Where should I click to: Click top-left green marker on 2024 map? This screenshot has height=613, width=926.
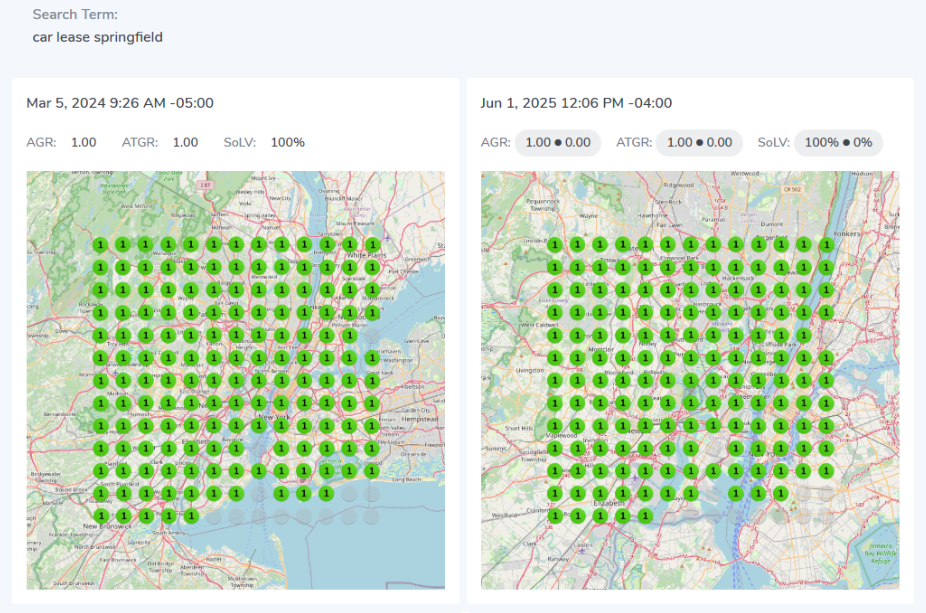(x=100, y=244)
